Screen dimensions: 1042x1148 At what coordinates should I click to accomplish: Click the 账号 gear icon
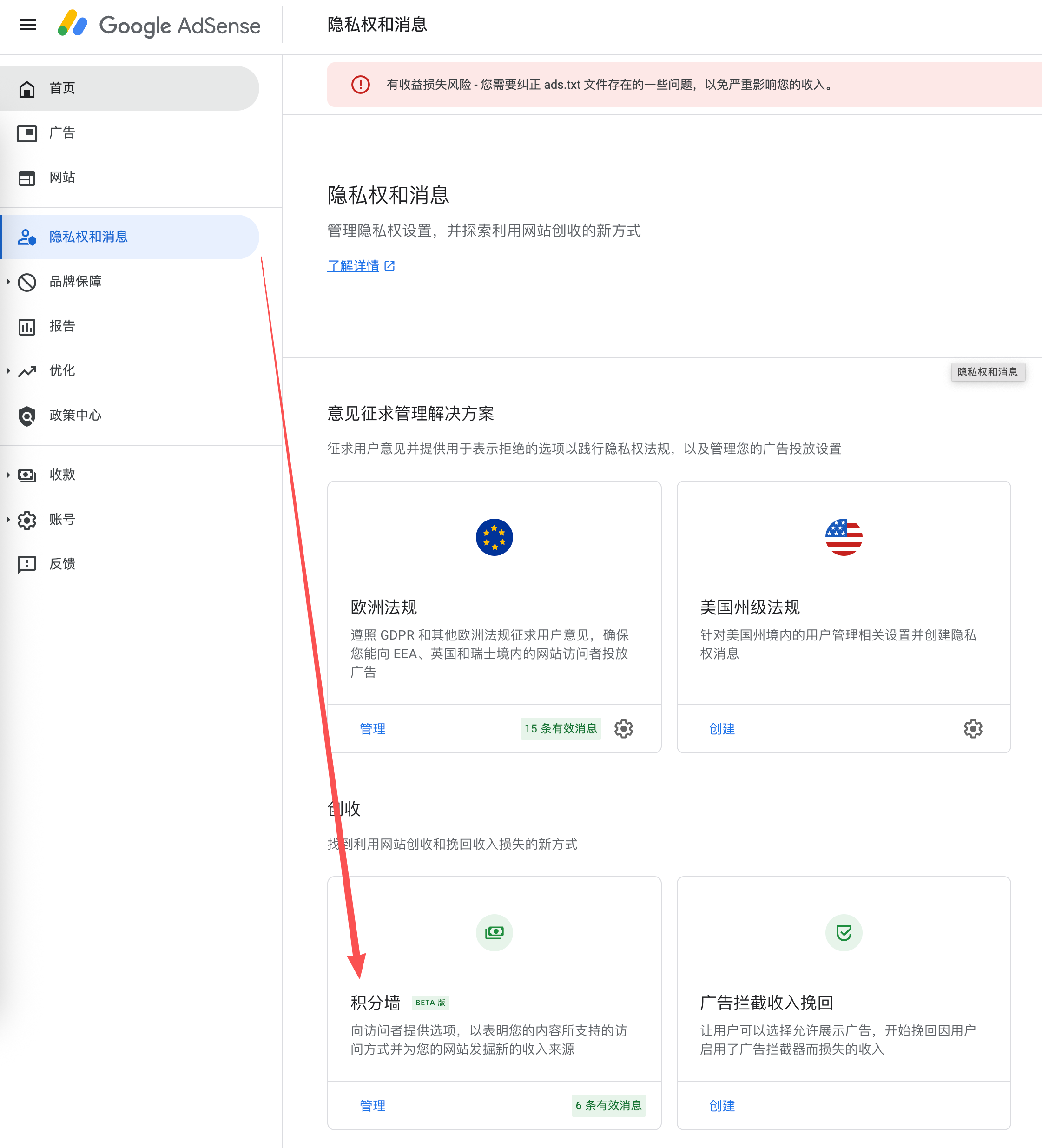(27, 520)
